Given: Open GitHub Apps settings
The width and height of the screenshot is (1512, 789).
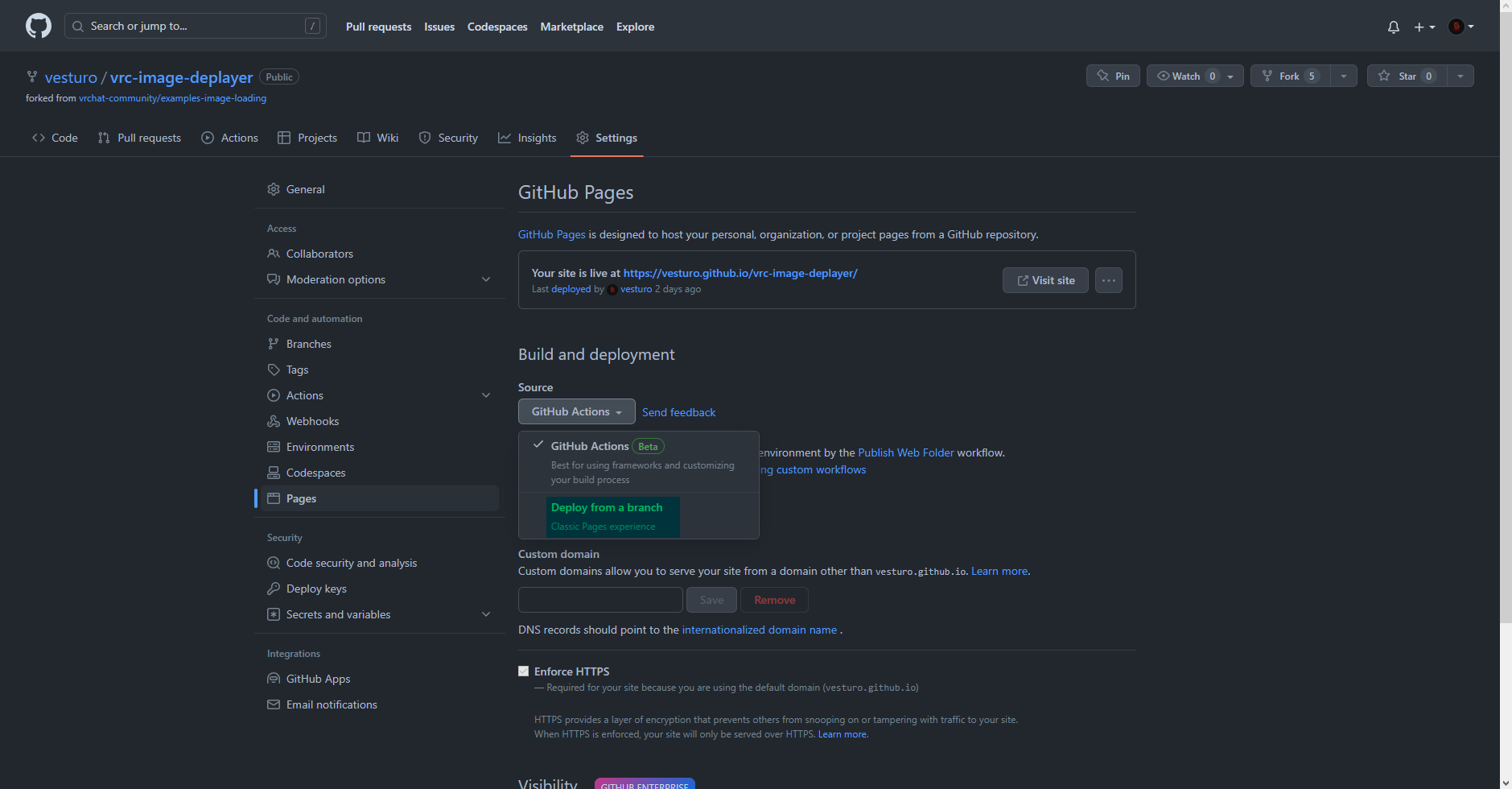Looking at the screenshot, I should click(380, 679).
